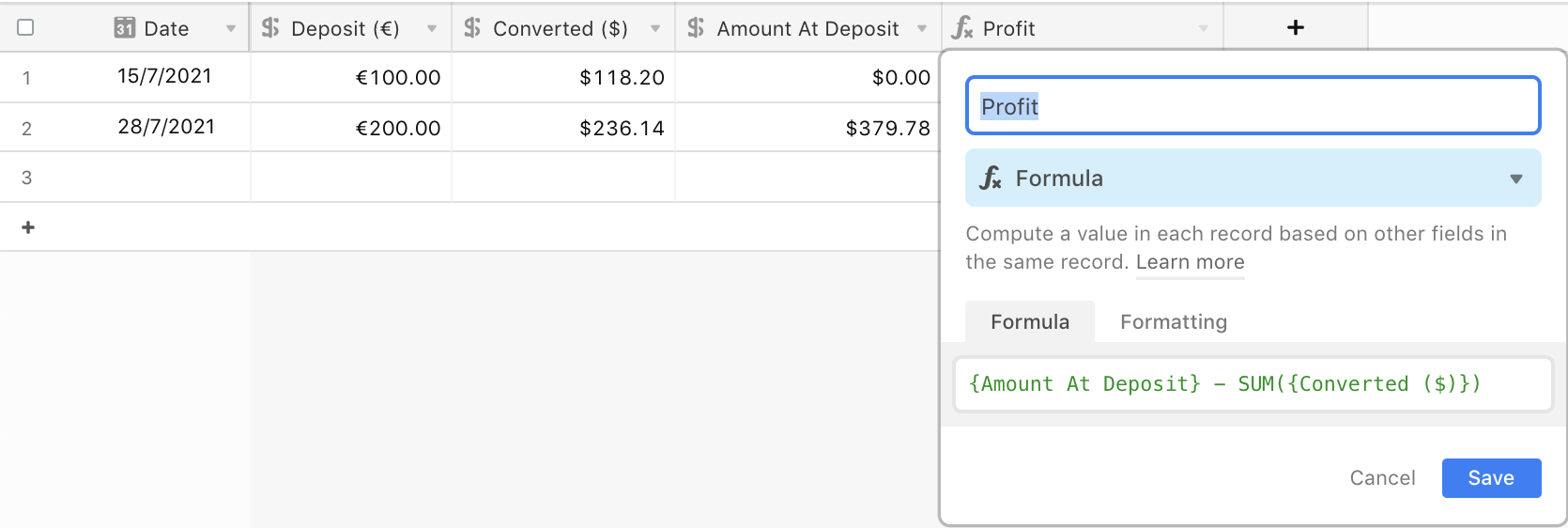
Task: Open the Deposit (€) column dropdown arrow
Action: [432, 29]
